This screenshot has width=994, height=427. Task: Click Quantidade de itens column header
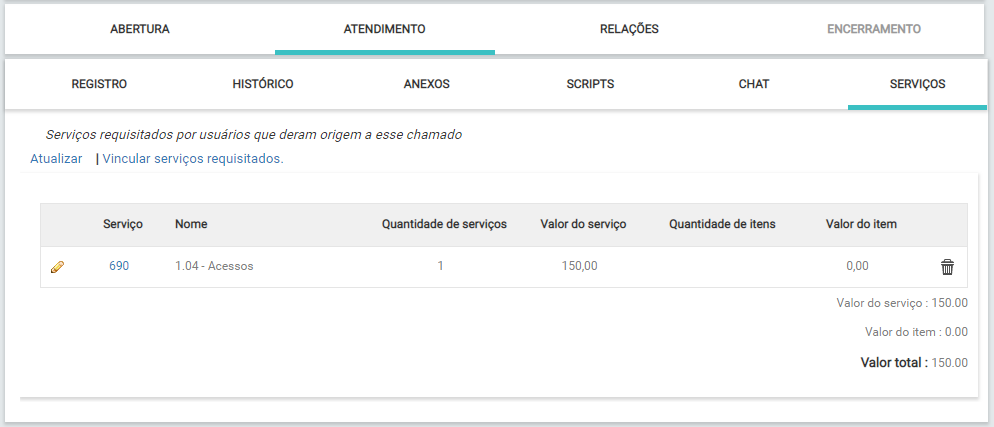(722, 224)
